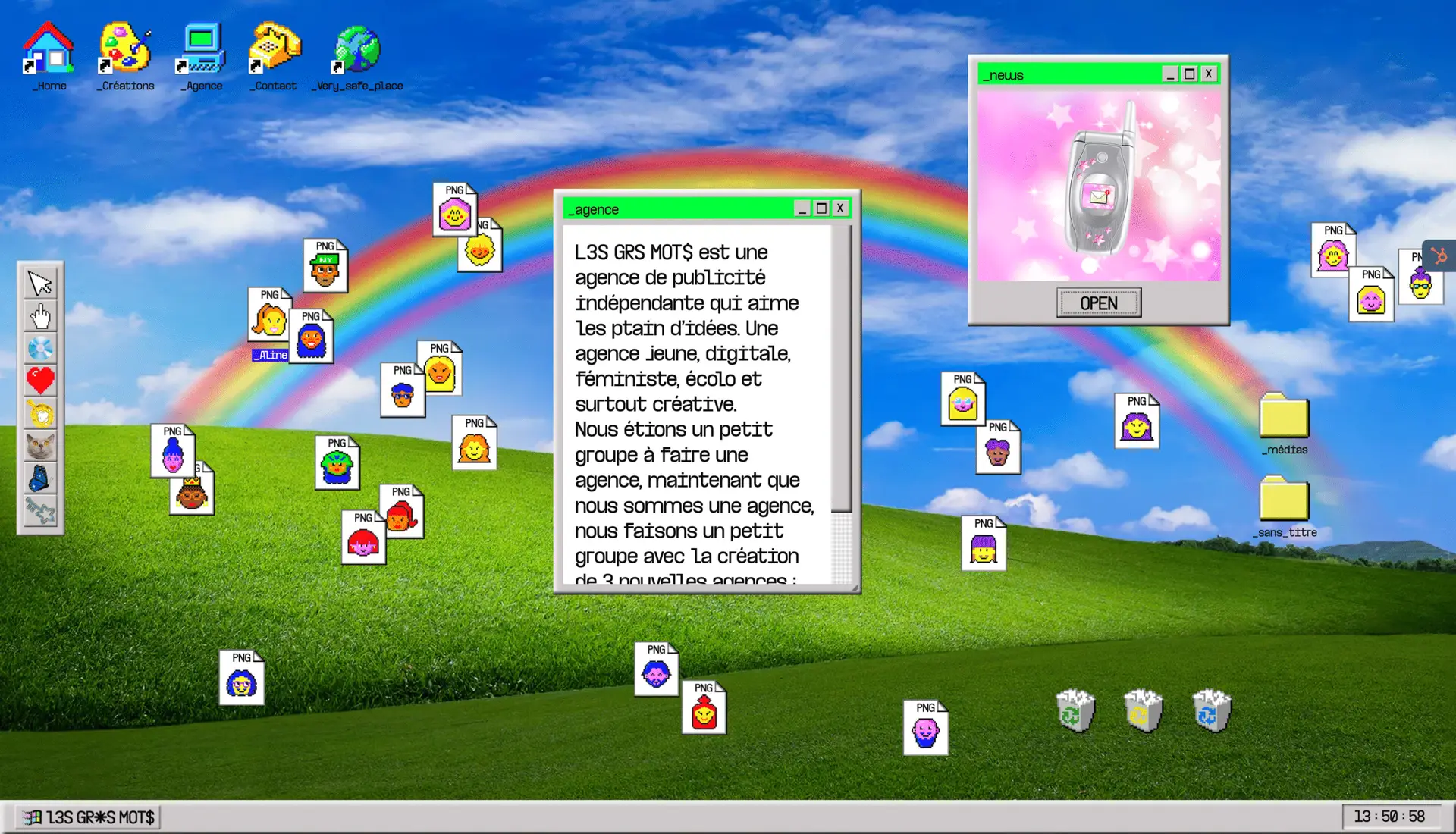
Task: Select the blue butterfly cursor in the toolbar
Action: pyautogui.click(x=40, y=478)
